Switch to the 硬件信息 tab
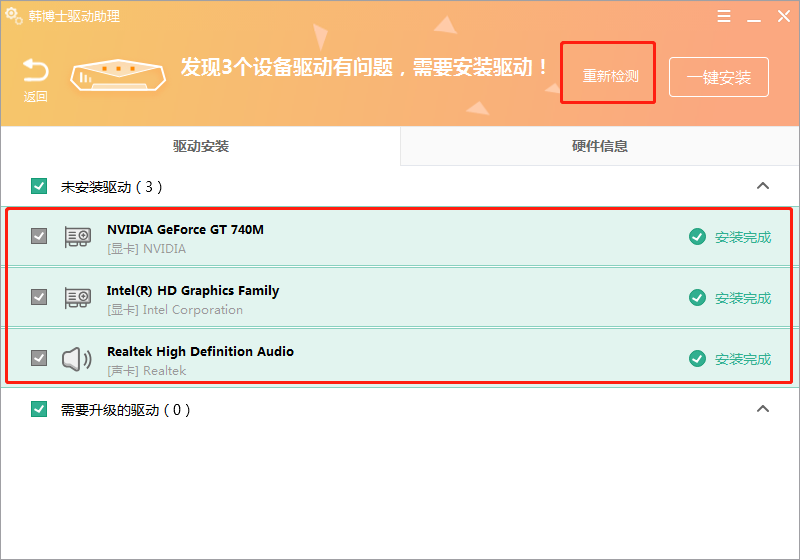Viewport: 800px width, 560px height. (x=600, y=146)
